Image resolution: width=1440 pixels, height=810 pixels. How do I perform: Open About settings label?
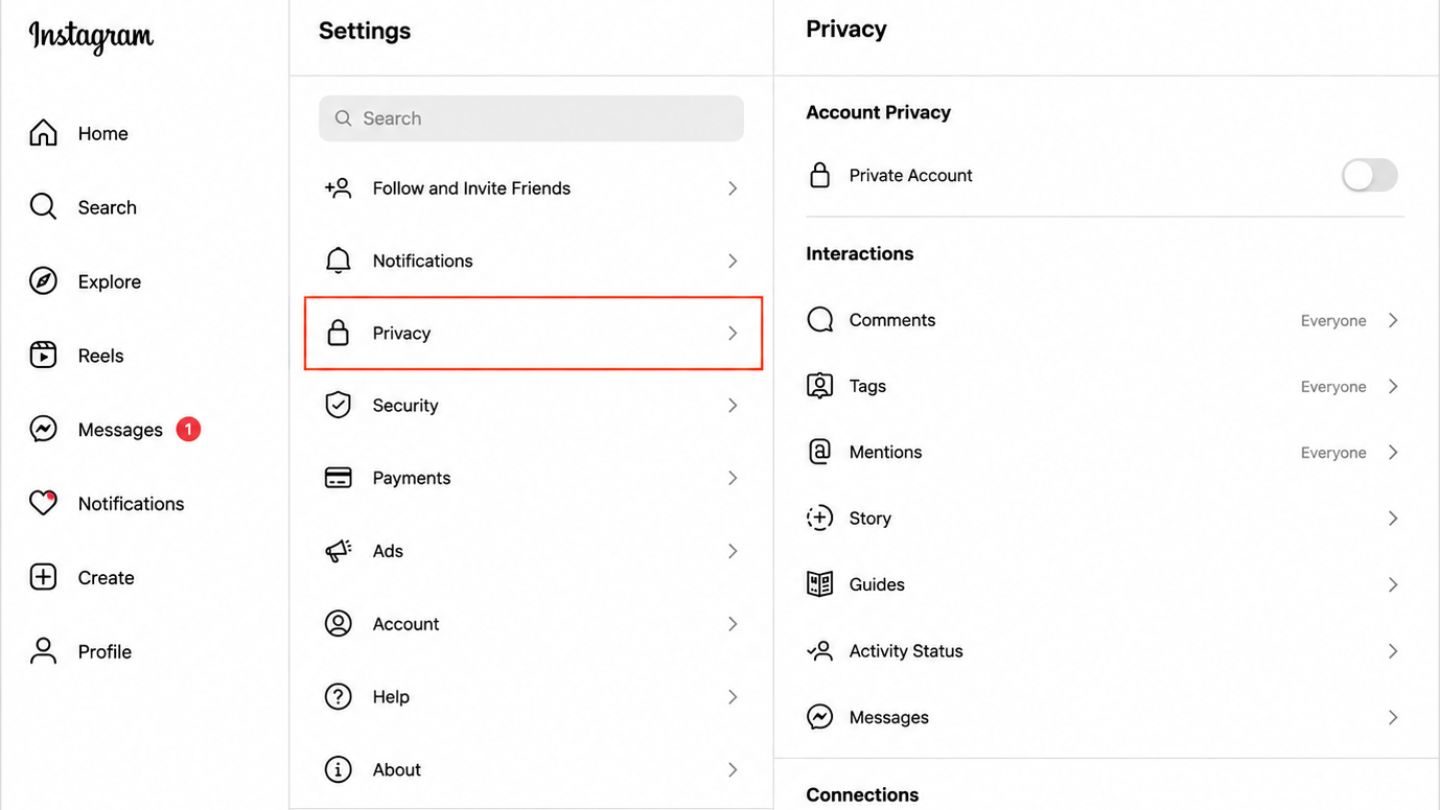coord(397,770)
